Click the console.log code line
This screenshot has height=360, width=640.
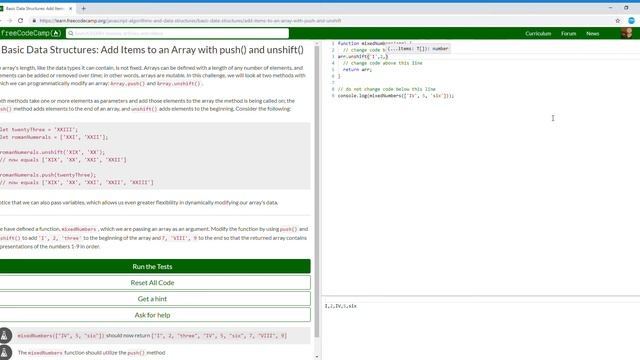(x=396, y=96)
